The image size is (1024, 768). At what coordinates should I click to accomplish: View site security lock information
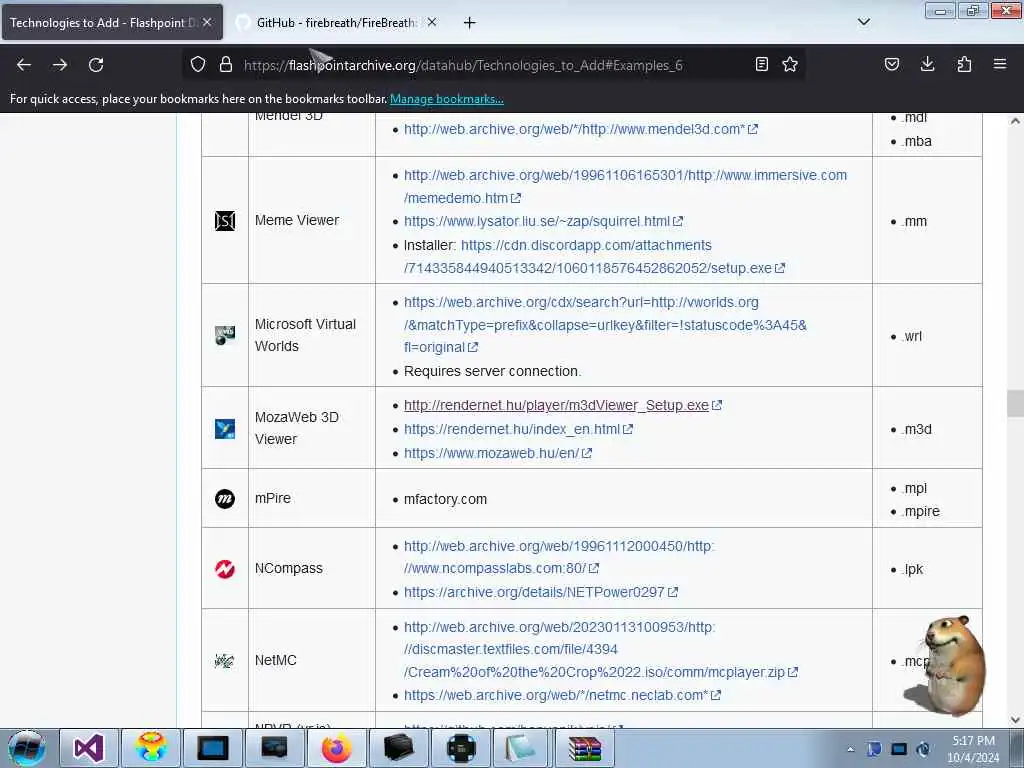tap(226, 64)
